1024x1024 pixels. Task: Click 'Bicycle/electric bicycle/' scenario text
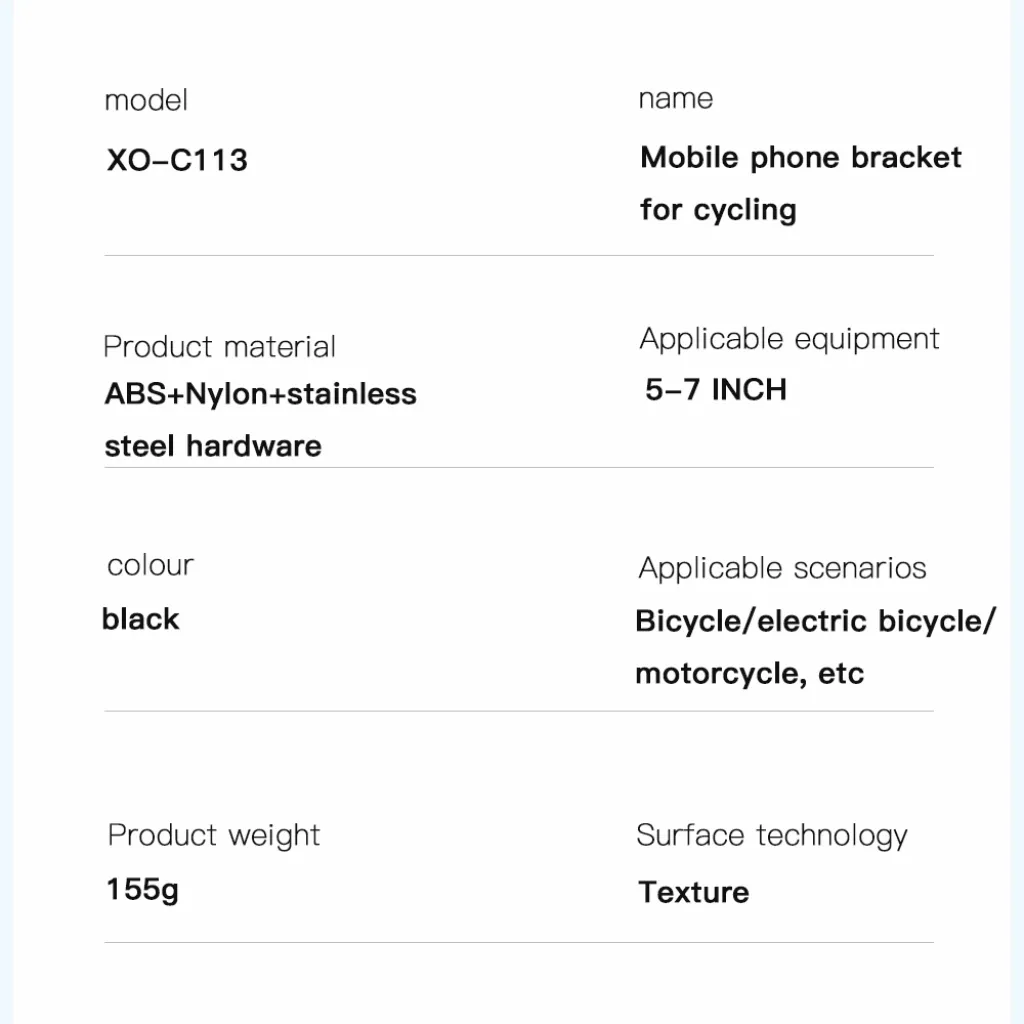(816, 621)
